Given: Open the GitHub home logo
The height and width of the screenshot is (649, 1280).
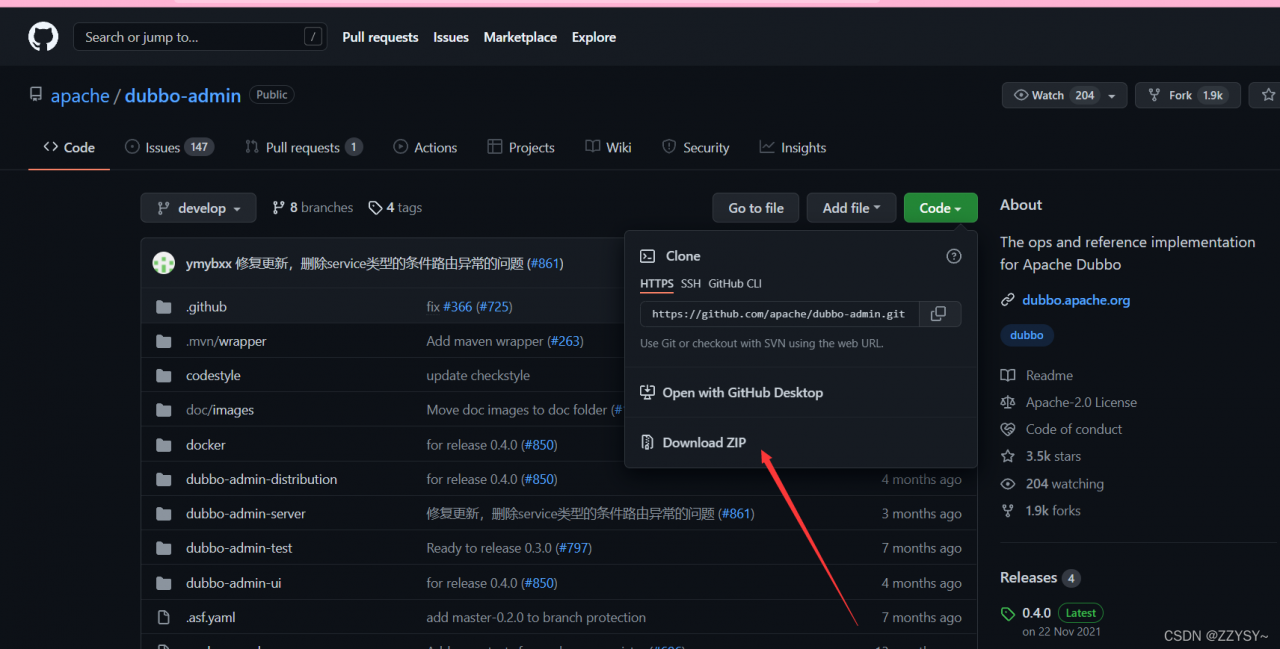Looking at the screenshot, I should 43,37.
